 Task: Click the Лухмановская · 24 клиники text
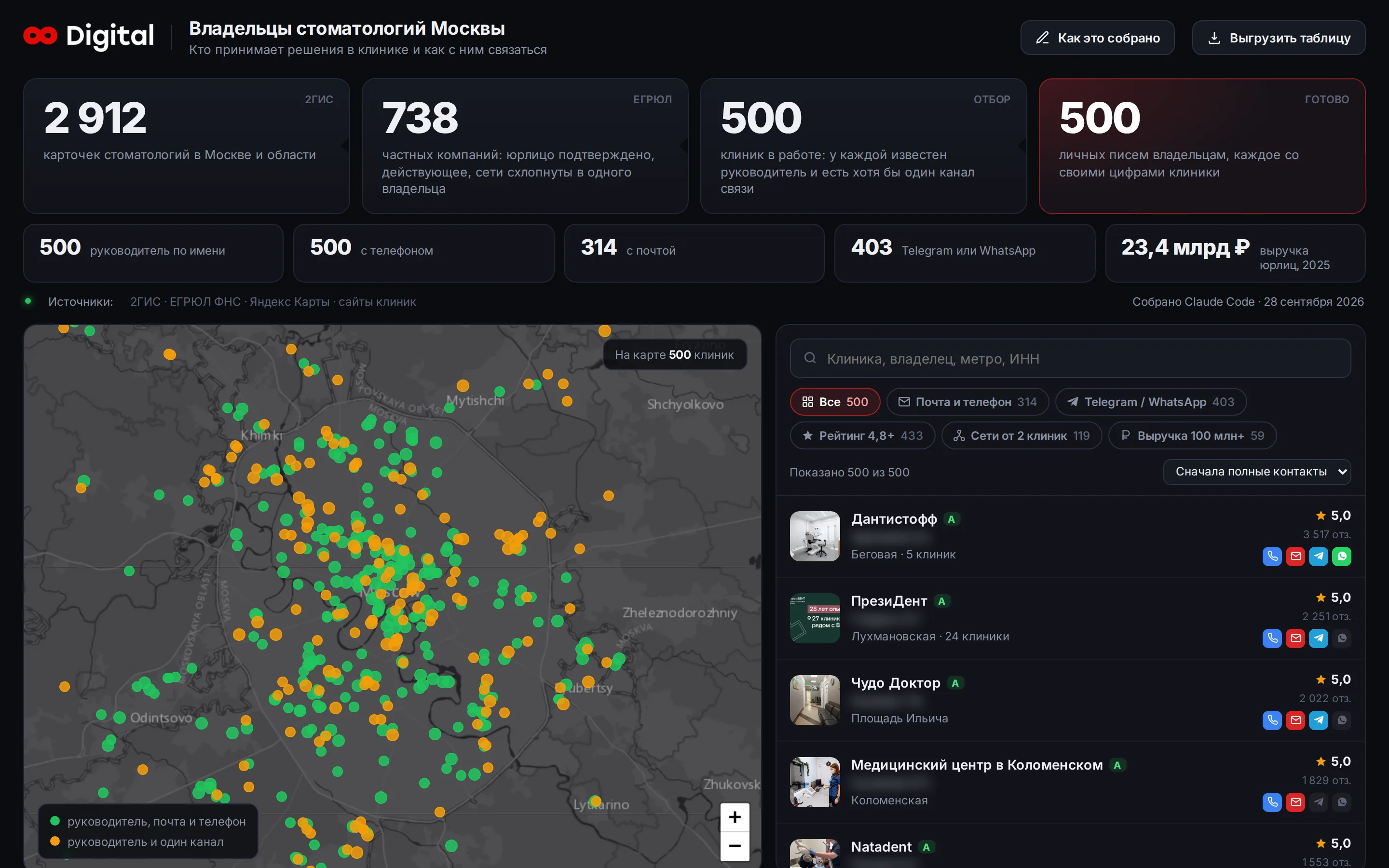tap(930, 636)
